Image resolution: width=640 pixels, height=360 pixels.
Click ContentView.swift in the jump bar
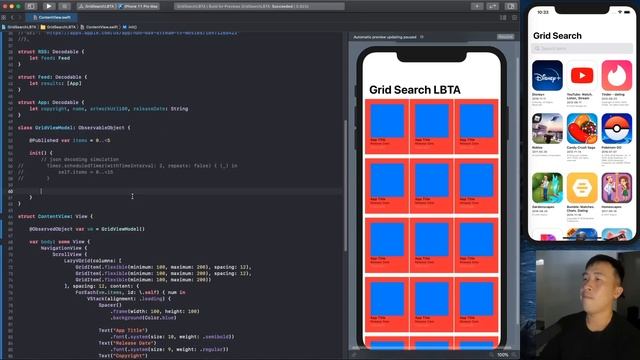[99, 27]
